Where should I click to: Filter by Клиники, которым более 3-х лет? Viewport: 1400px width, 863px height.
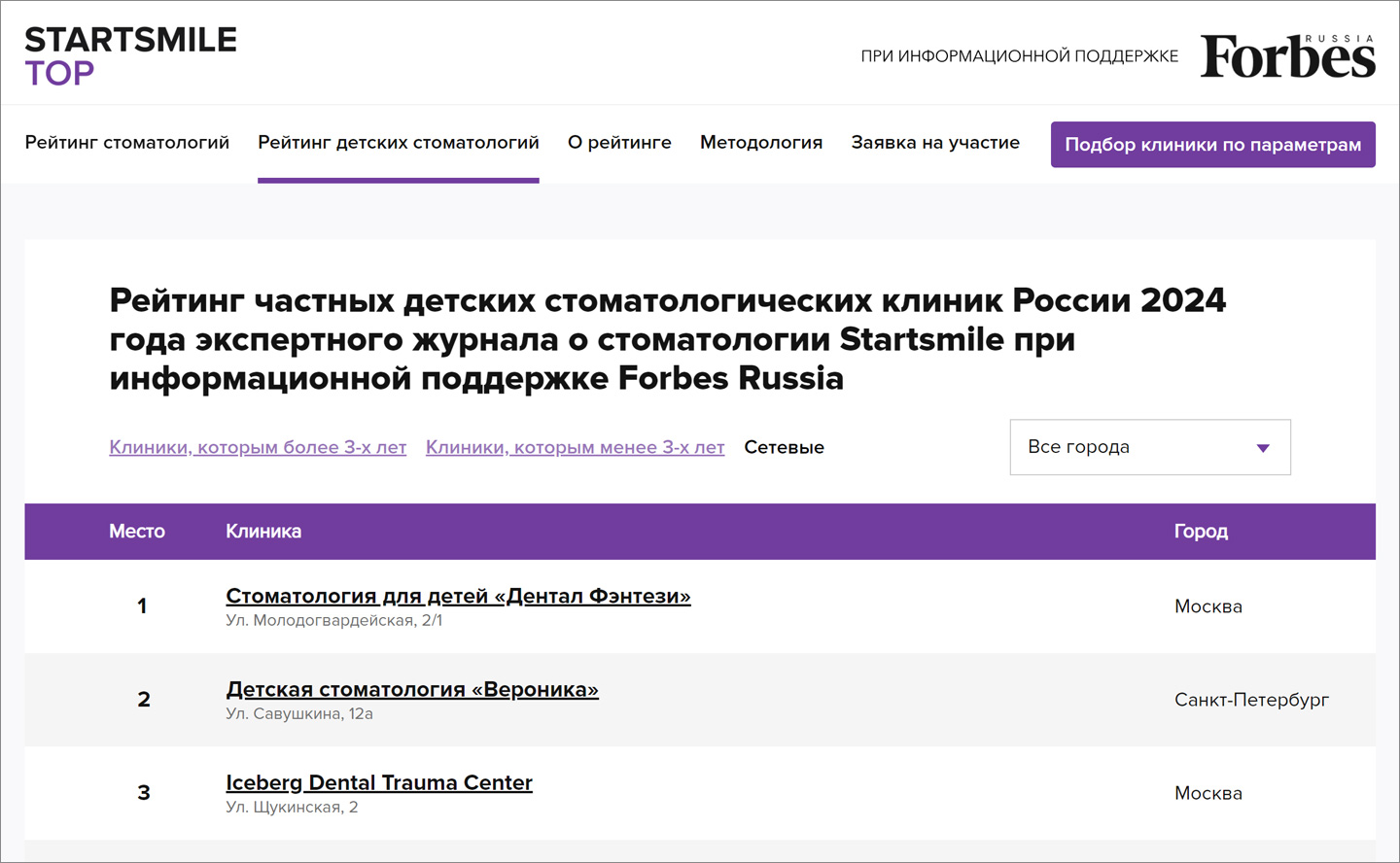[258, 447]
